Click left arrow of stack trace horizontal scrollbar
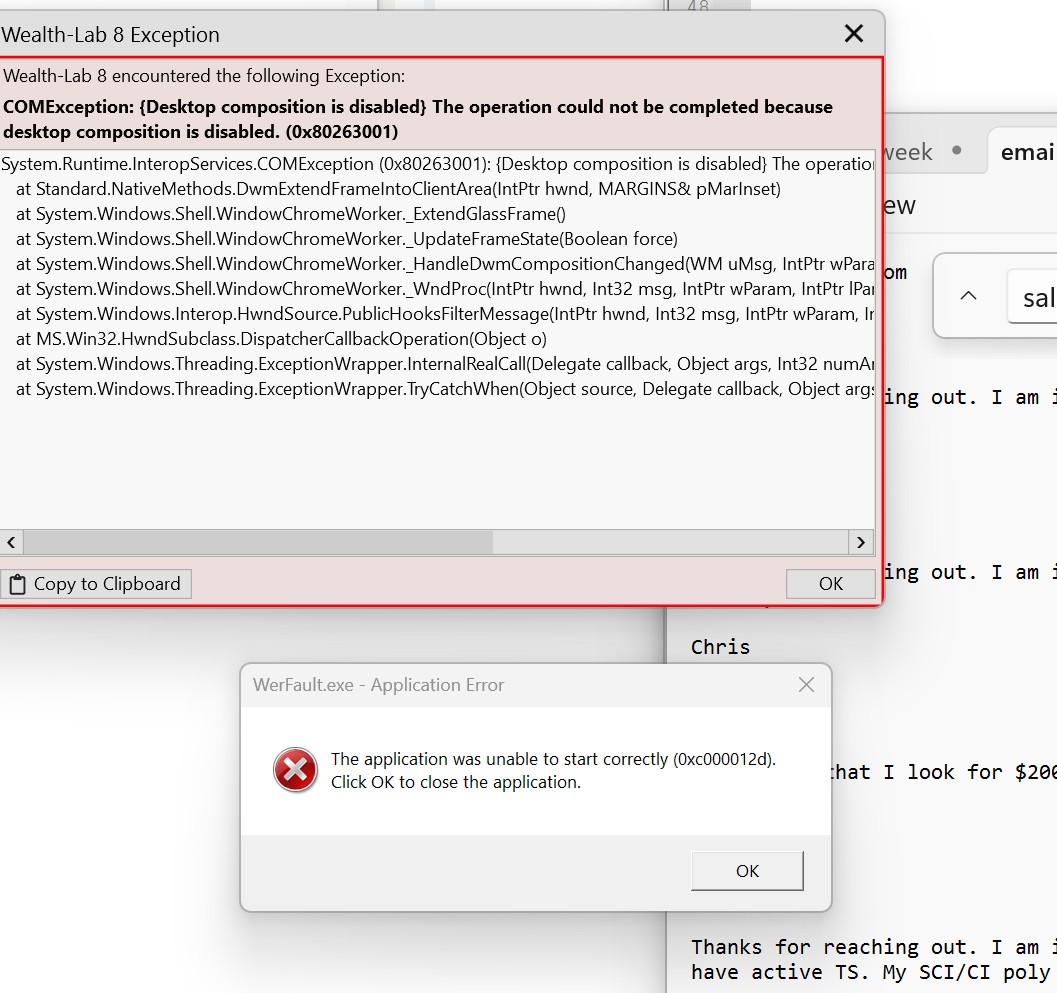The width and height of the screenshot is (1057, 993). tap(11, 542)
